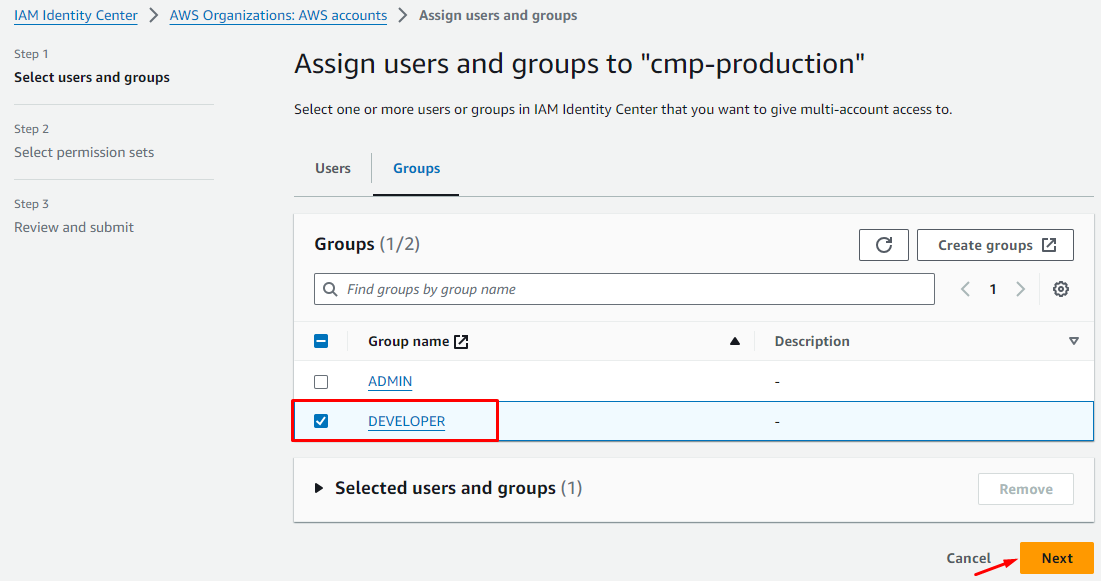Click the refresh groups icon button
The image size is (1101, 581).
click(x=883, y=245)
